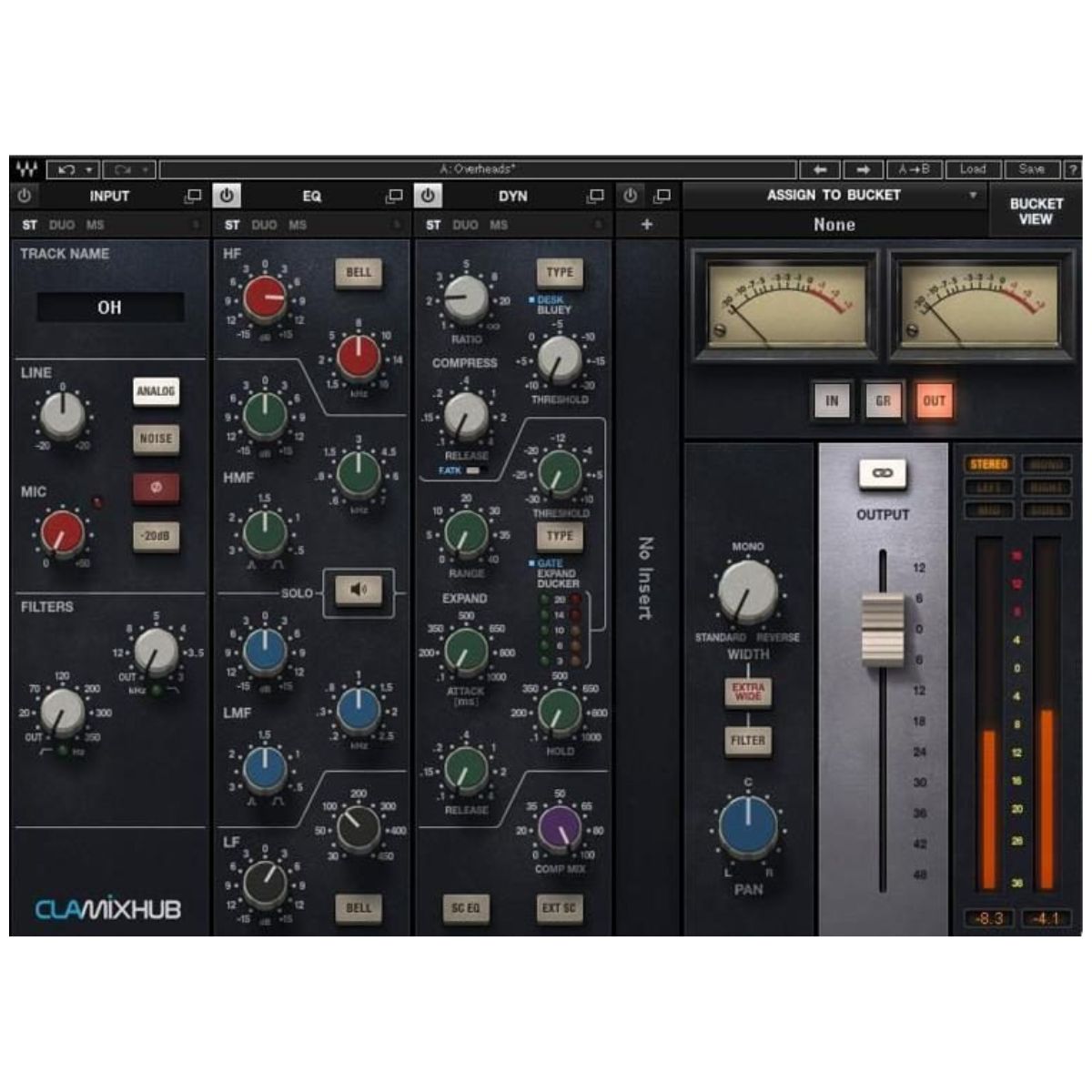Toggle the -20dB pad button
This screenshot has height=1092, width=1092.
(x=157, y=537)
